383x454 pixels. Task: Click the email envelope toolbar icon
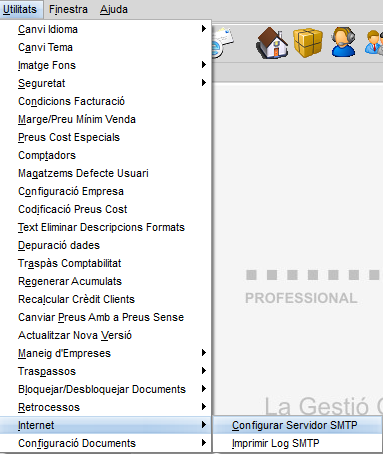[222, 43]
